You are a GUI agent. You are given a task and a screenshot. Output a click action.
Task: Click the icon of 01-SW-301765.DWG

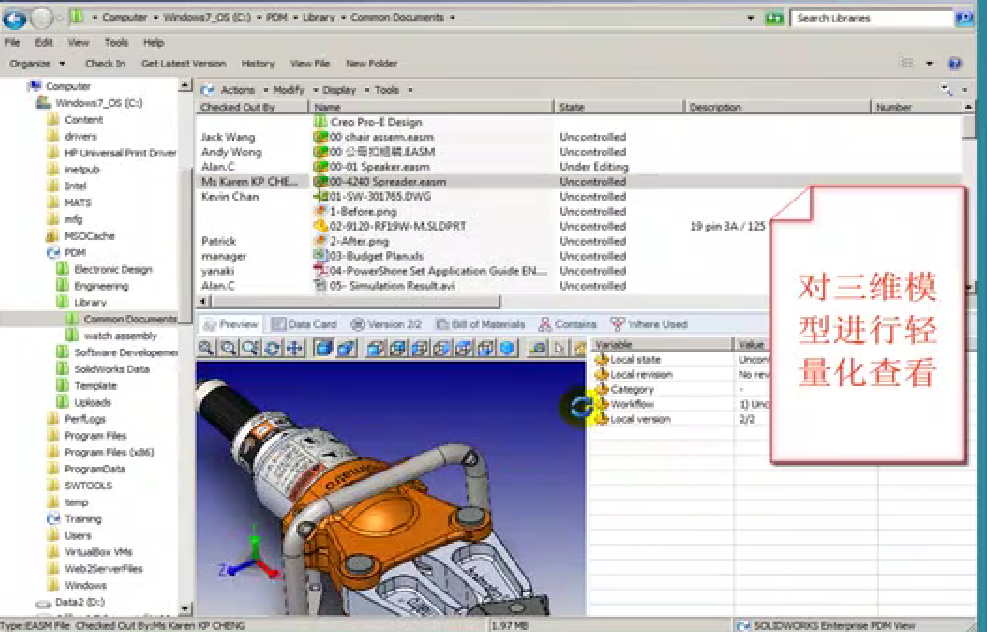[x=320, y=196]
